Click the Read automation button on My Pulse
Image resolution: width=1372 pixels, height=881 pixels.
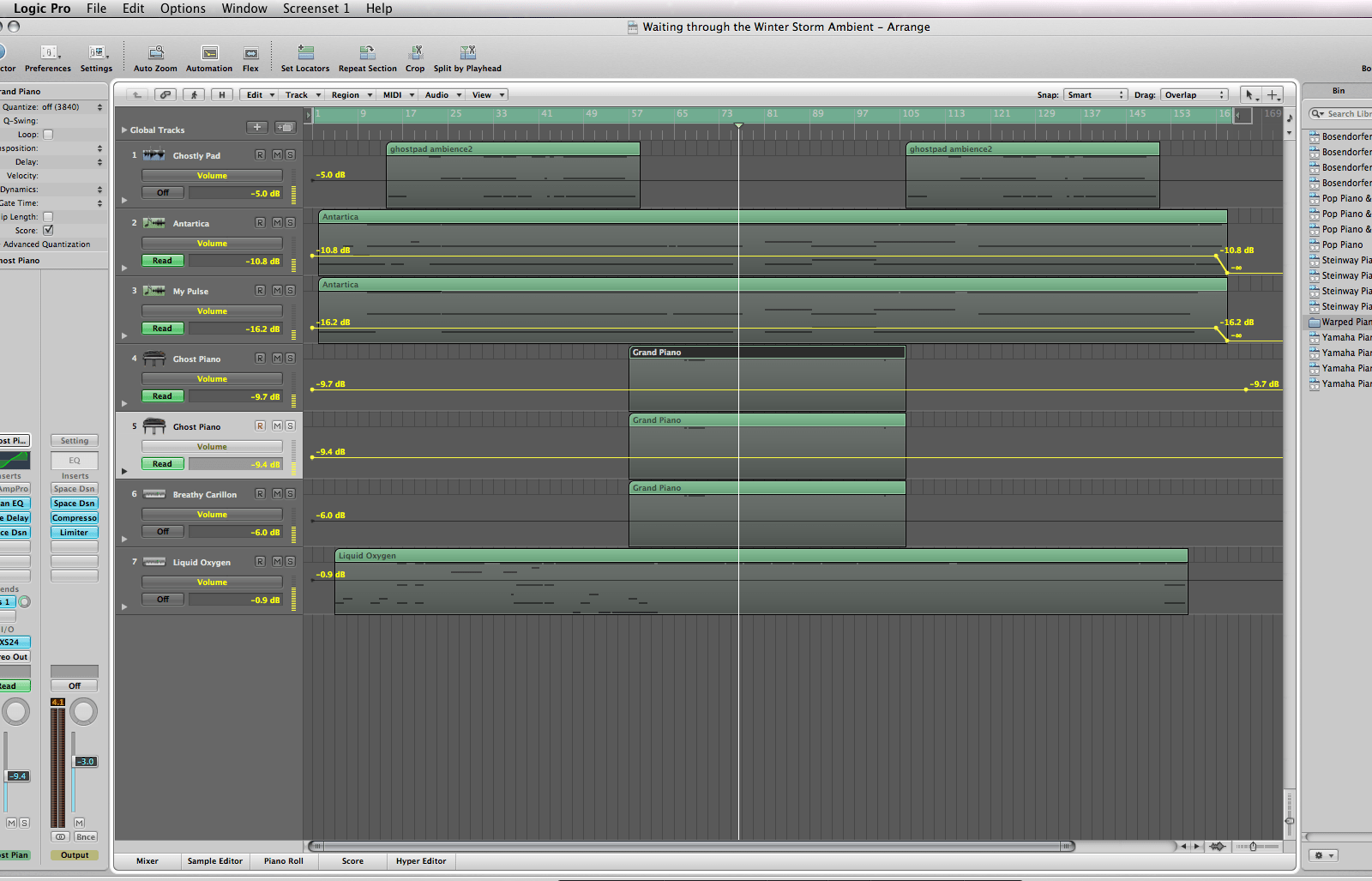(162, 329)
